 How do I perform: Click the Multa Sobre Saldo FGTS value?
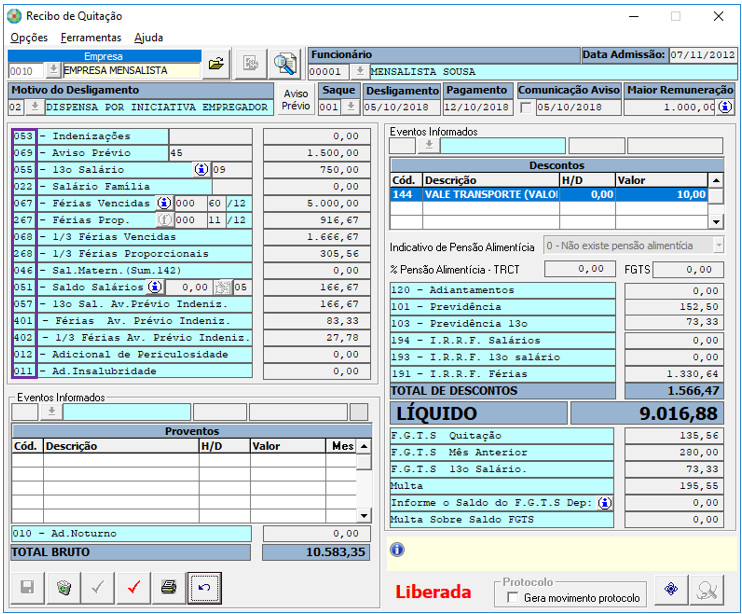(674, 519)
